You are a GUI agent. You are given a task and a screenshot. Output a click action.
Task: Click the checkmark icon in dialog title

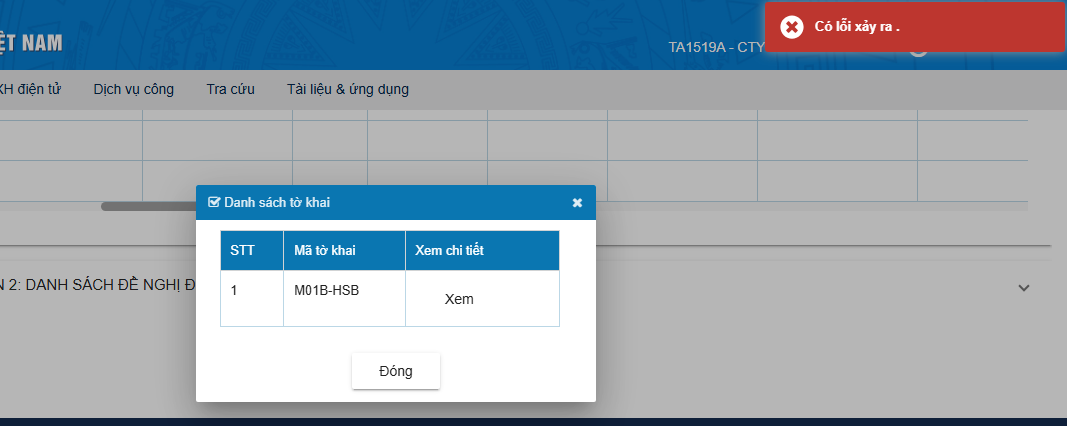[x=213, y=202]
